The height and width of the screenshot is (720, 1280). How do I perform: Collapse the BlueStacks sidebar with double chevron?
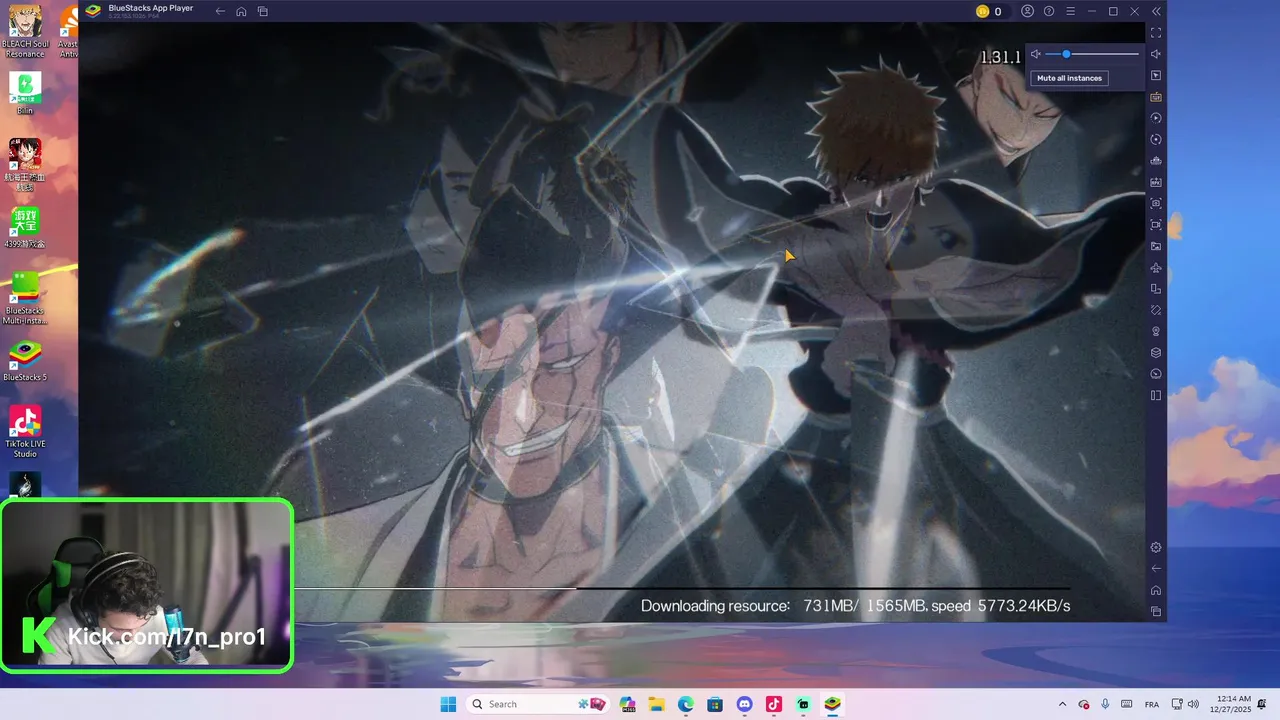pos(1156,11)
